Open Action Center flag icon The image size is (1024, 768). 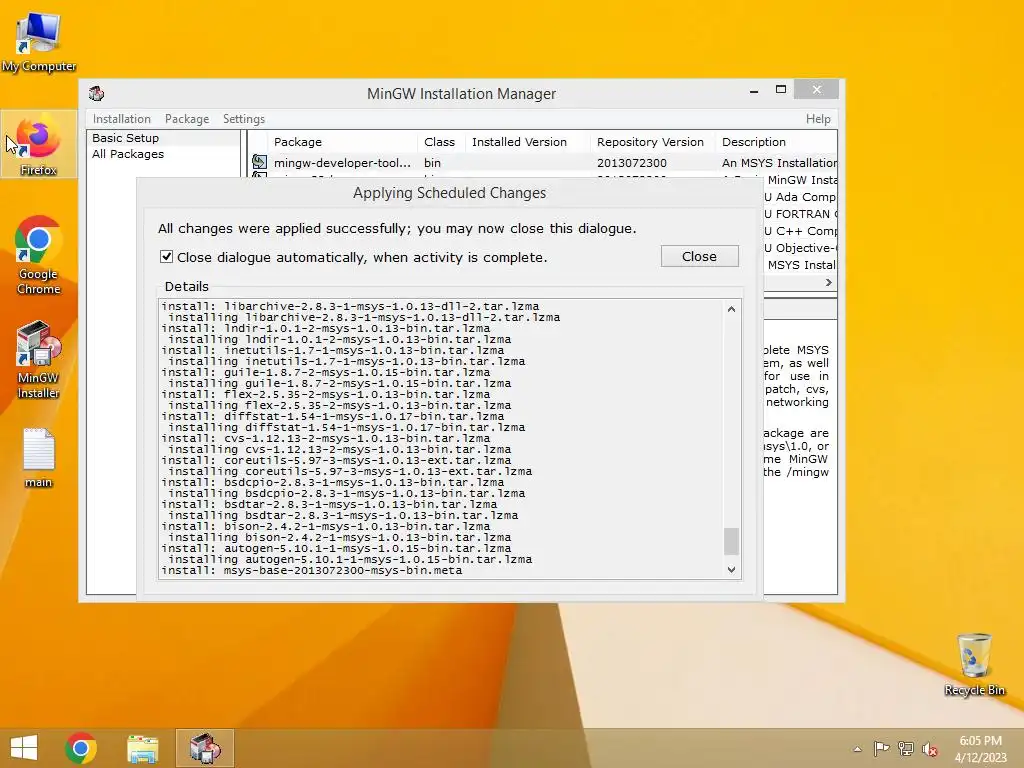point(881,748)
